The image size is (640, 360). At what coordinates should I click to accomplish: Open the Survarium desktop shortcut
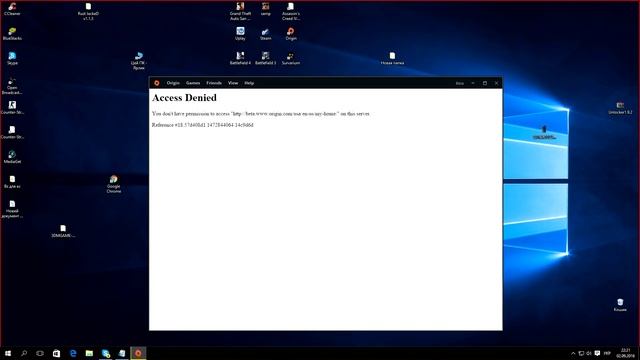click(291, 58)
